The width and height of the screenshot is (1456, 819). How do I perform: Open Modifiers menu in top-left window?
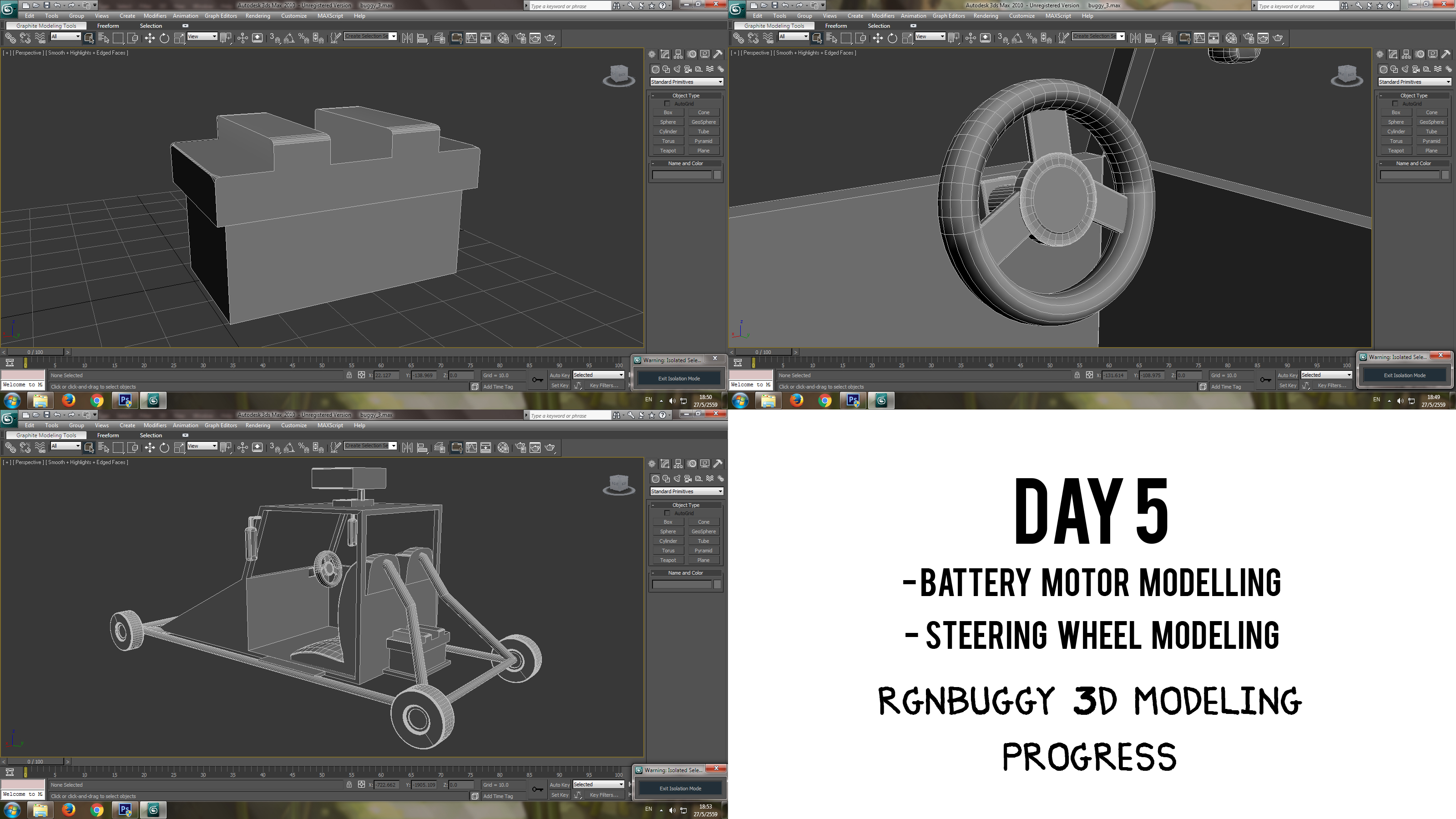154,16
